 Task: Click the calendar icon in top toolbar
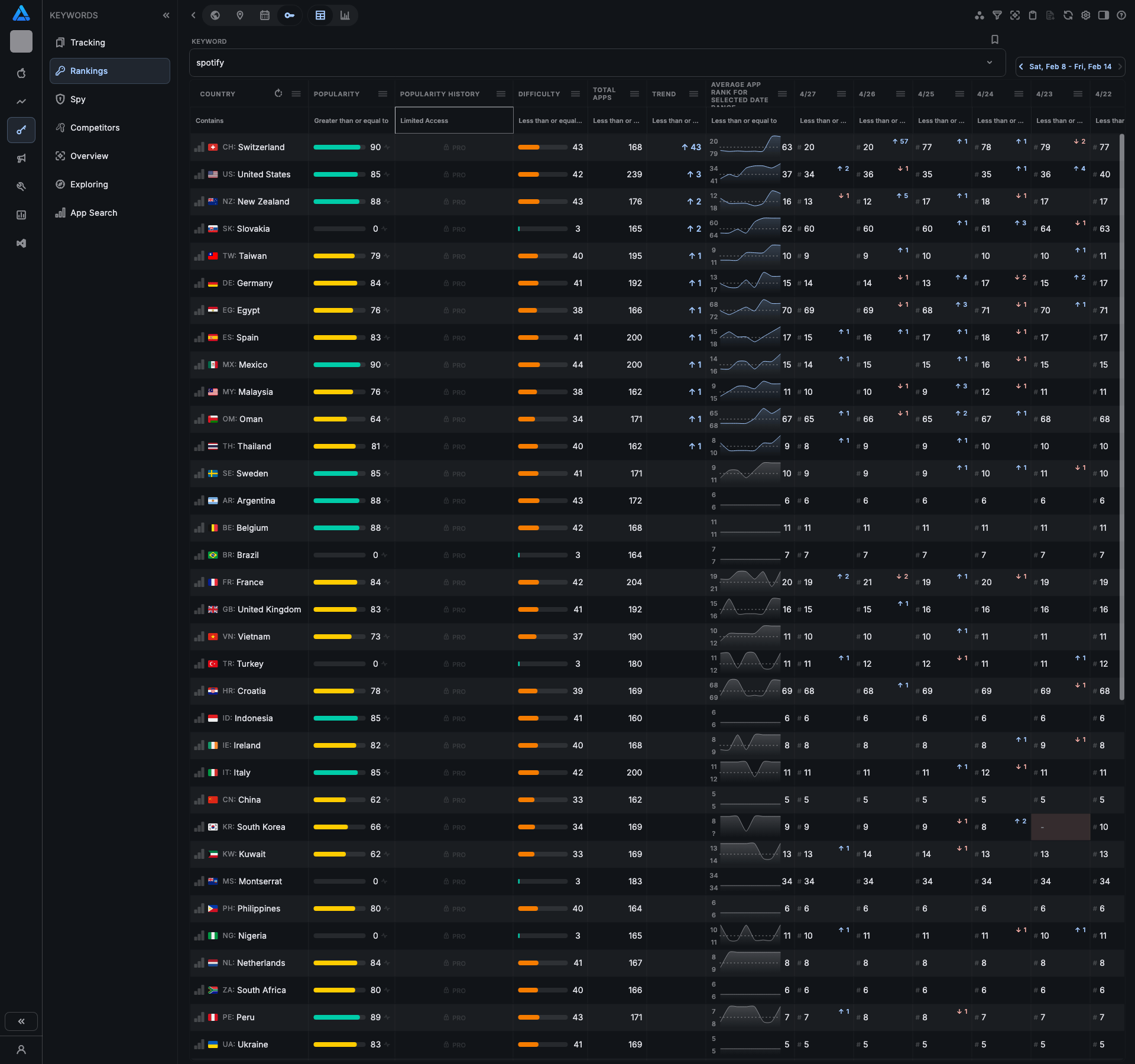click(x=265, y=15)
